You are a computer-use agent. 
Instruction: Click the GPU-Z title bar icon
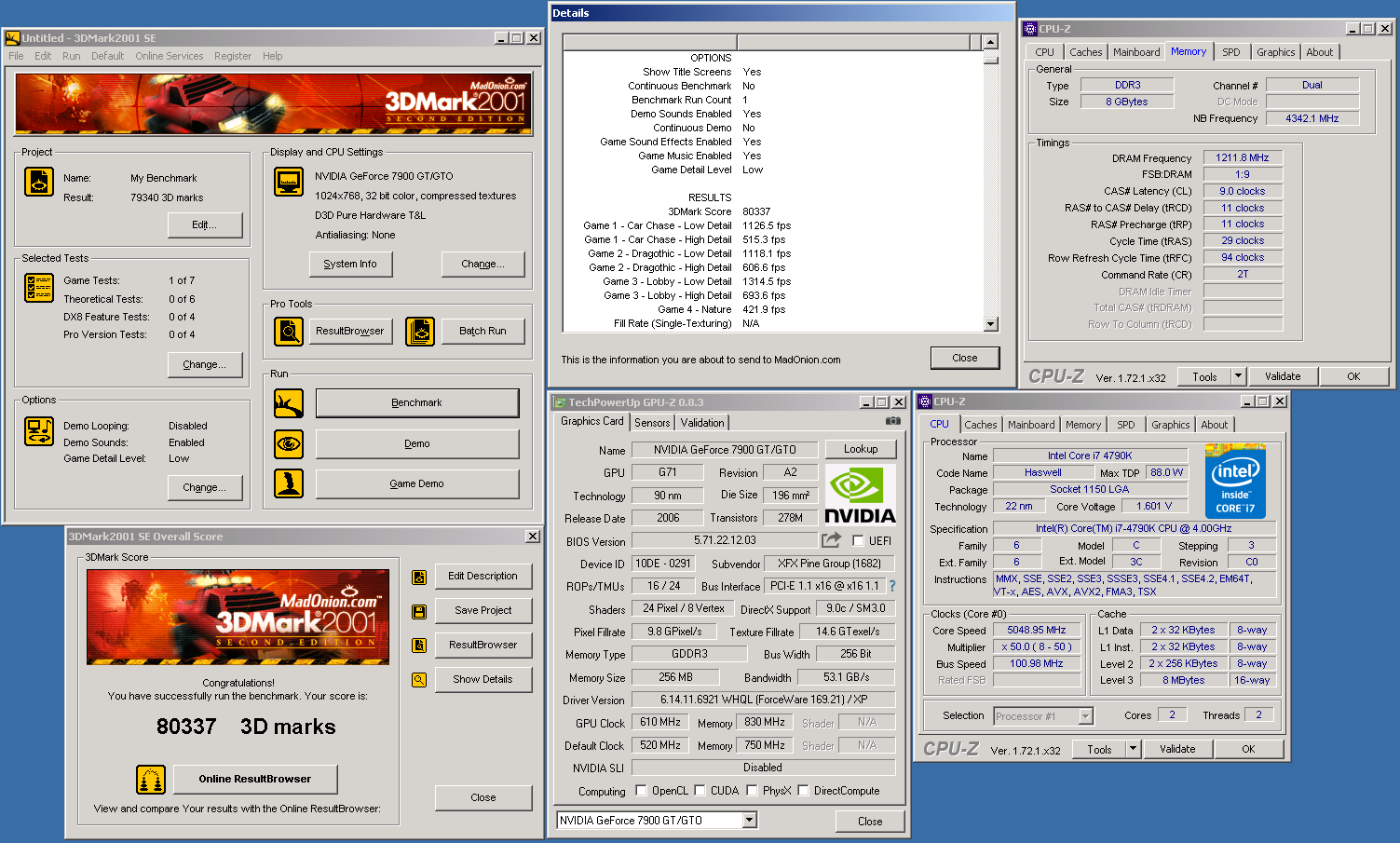(560, 402)
